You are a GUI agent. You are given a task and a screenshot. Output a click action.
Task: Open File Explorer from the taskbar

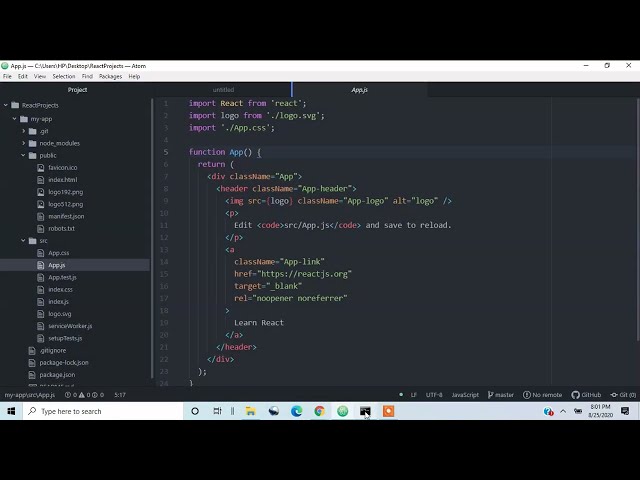pyautogui.click(x=250, y=411)
